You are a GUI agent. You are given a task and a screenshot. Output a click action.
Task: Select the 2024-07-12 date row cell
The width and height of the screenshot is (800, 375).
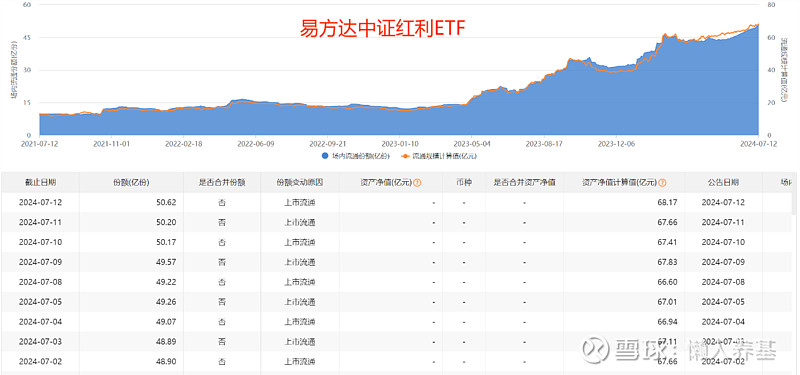[x=41, y=203]
